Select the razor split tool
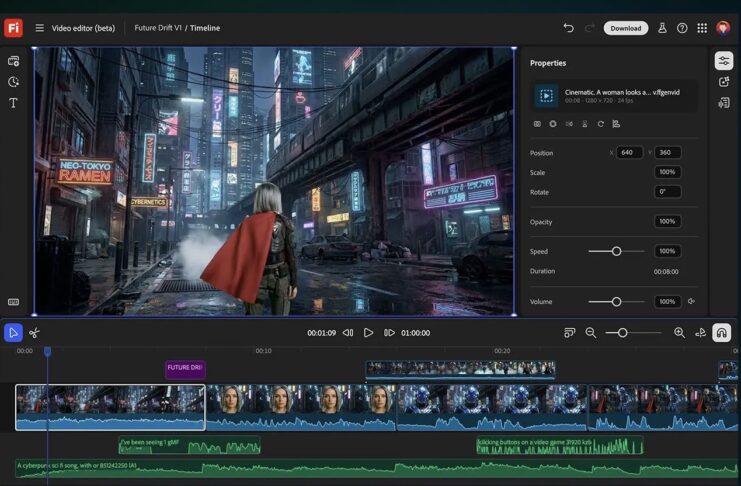Screen dimensions: 741x486 pyautogui.click(x=34, y=333)
